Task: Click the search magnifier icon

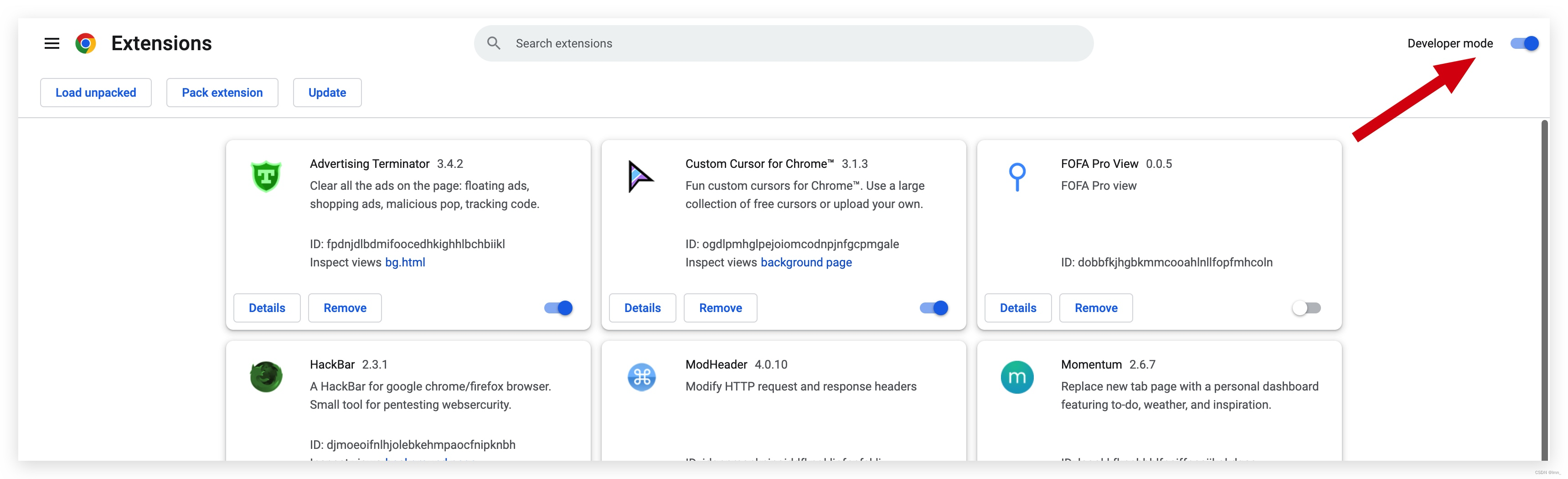Action: [x=494, y=43]
